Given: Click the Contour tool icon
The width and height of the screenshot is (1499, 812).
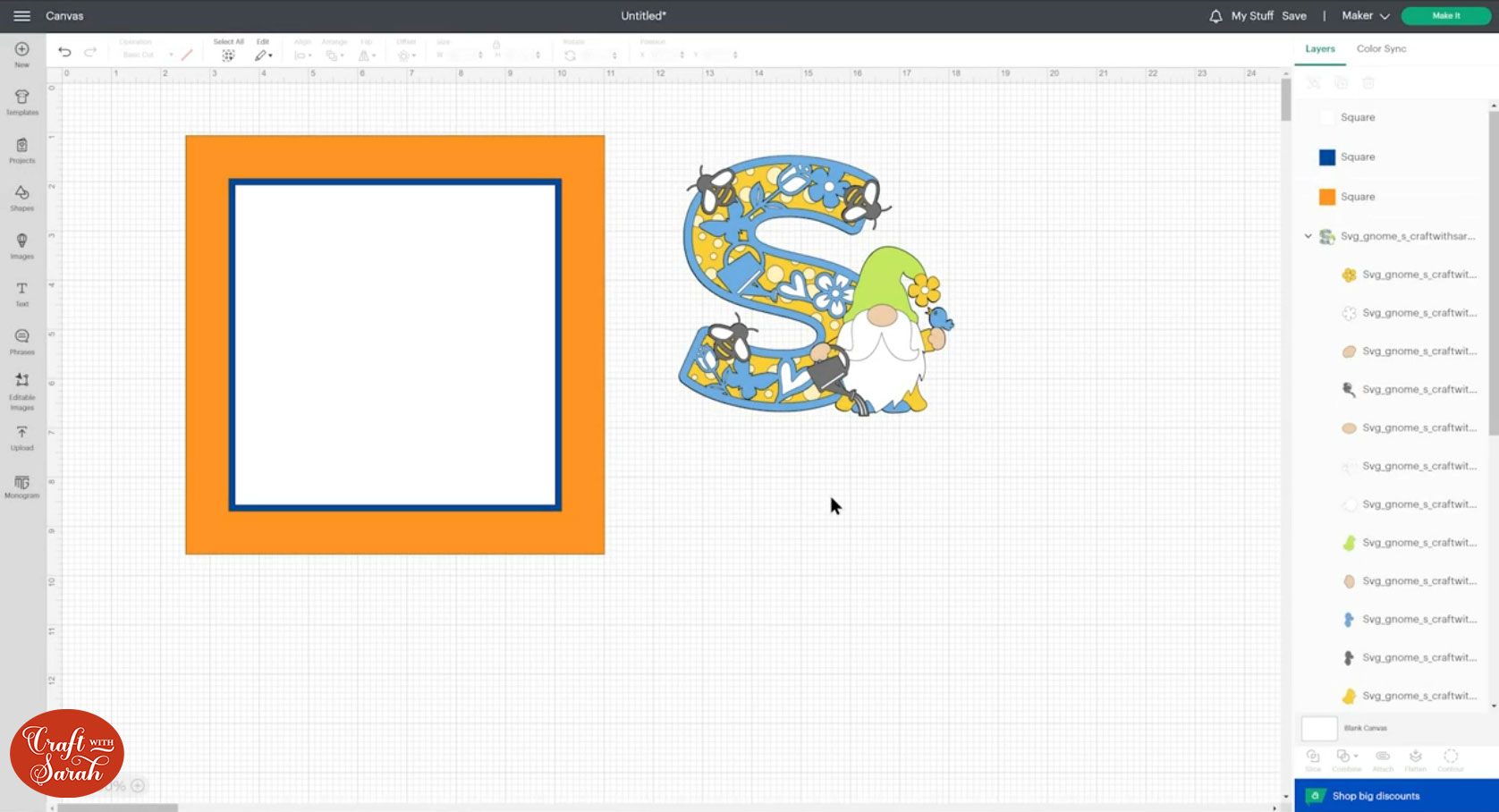Looking at the screenshot, I should [1451, 760].
